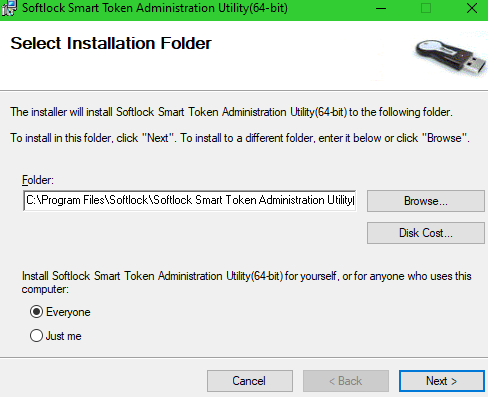488x397 pixels.
Task: Click inside the Folder path field
Action: 190,201
